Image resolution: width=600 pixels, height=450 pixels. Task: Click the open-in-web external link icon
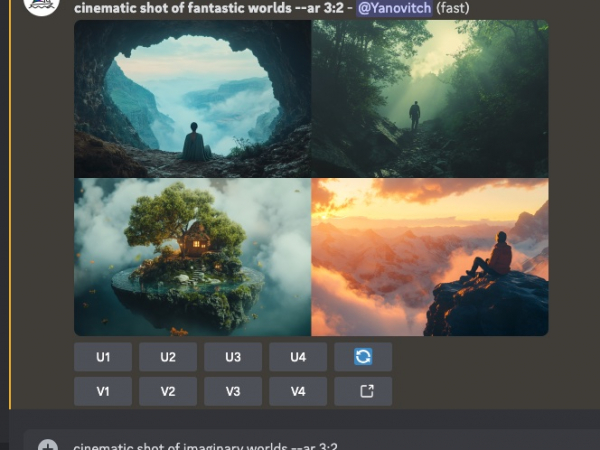coord(363,391)
